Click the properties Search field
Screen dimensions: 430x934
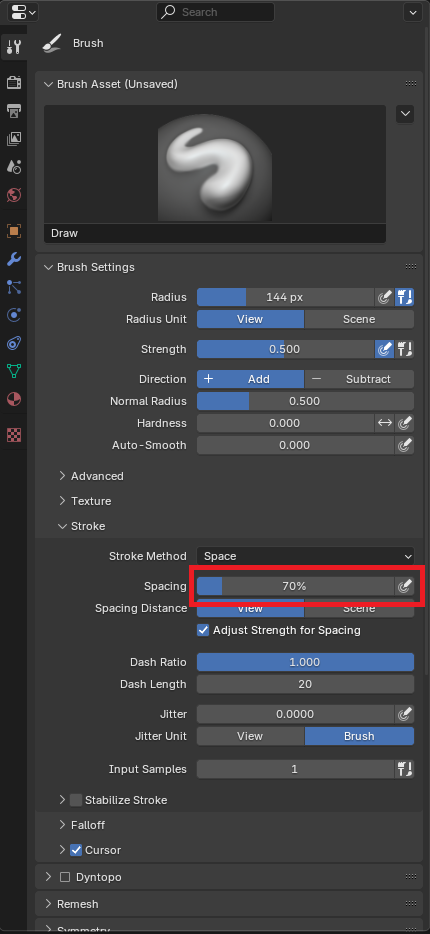pos(215,12)
